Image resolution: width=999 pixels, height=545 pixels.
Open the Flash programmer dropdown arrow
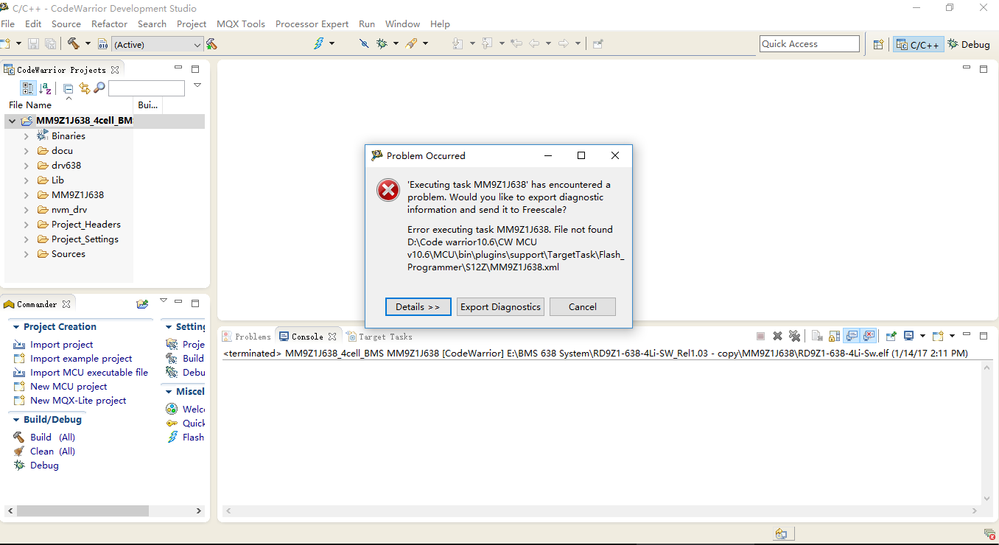(332, 43)
